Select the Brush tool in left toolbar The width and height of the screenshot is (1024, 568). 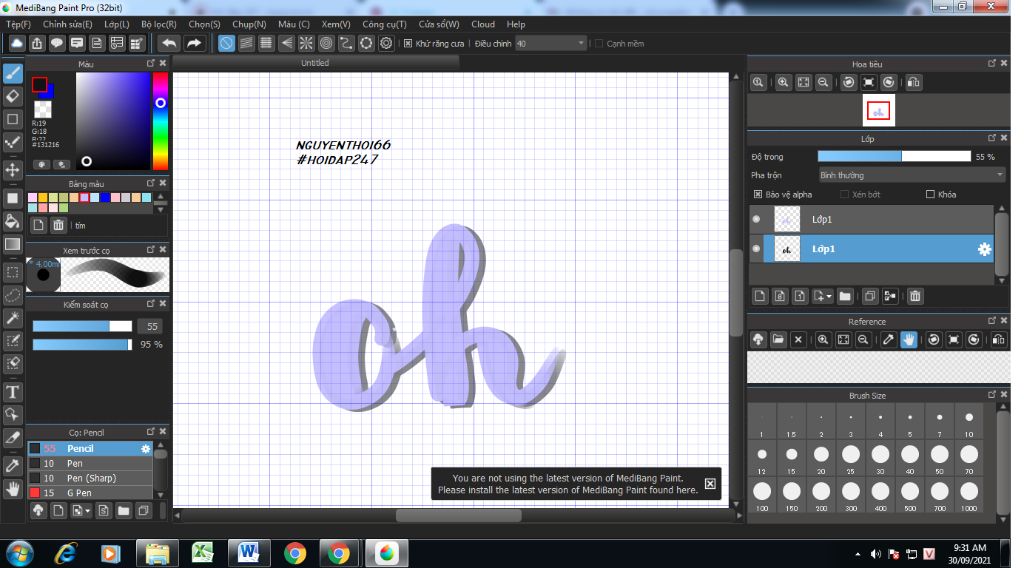tap(12, 73)
